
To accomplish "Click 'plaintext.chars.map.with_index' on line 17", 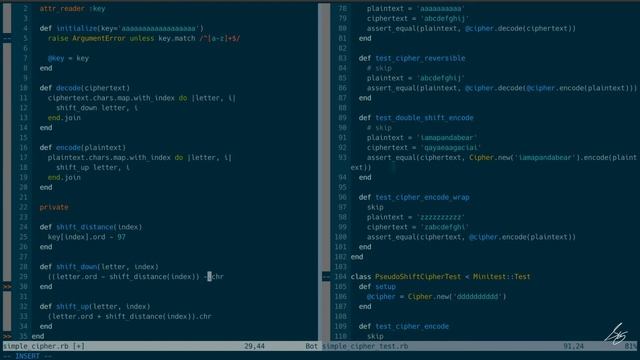I will 109,158.
